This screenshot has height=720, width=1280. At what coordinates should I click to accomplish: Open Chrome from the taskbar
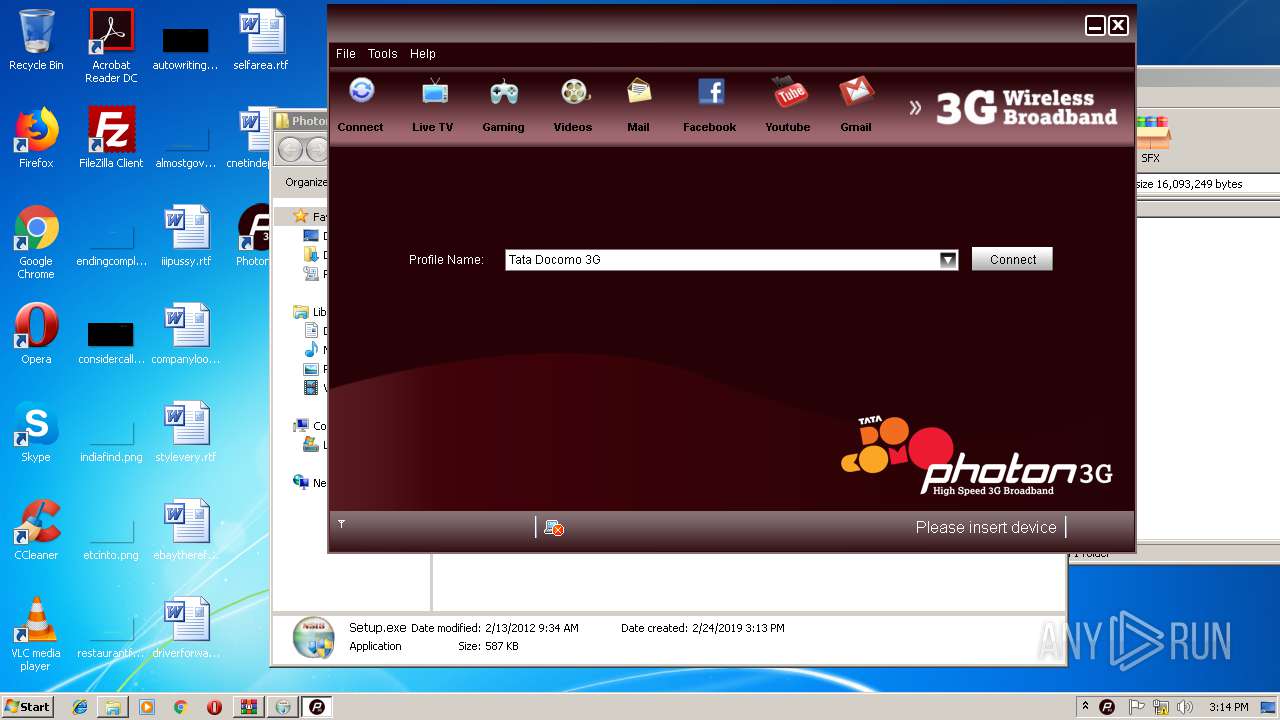point(181,707)
